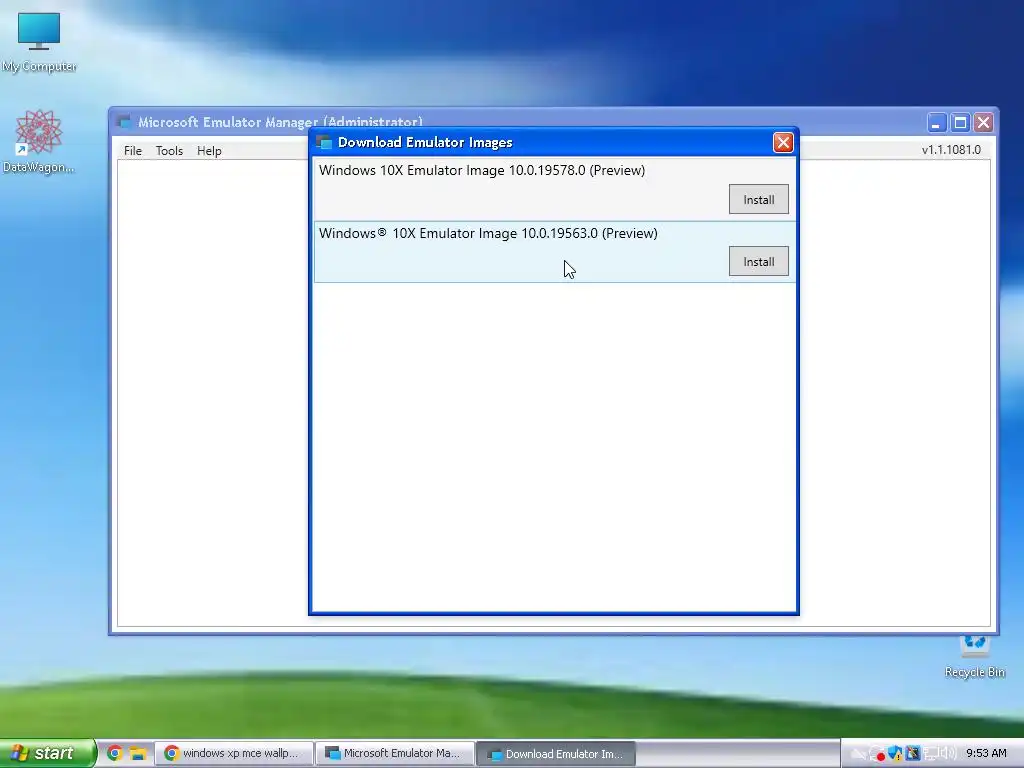Close the Microsoft Emulator Manager window

click(x=984, y=122)
